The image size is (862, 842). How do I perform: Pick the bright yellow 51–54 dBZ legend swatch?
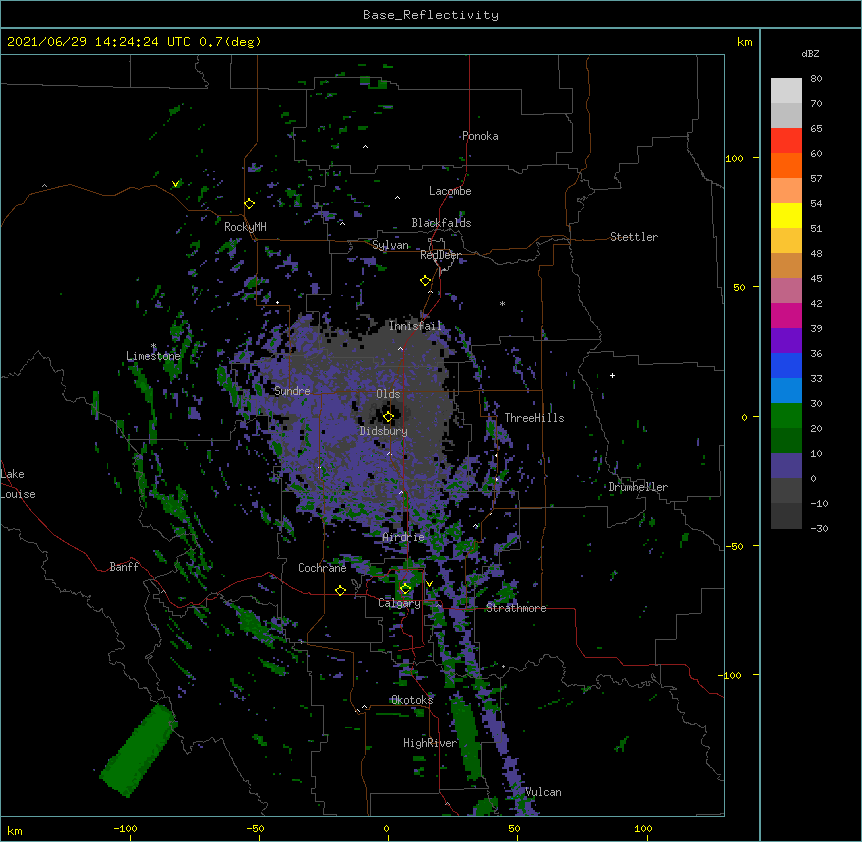pos(786,215)
